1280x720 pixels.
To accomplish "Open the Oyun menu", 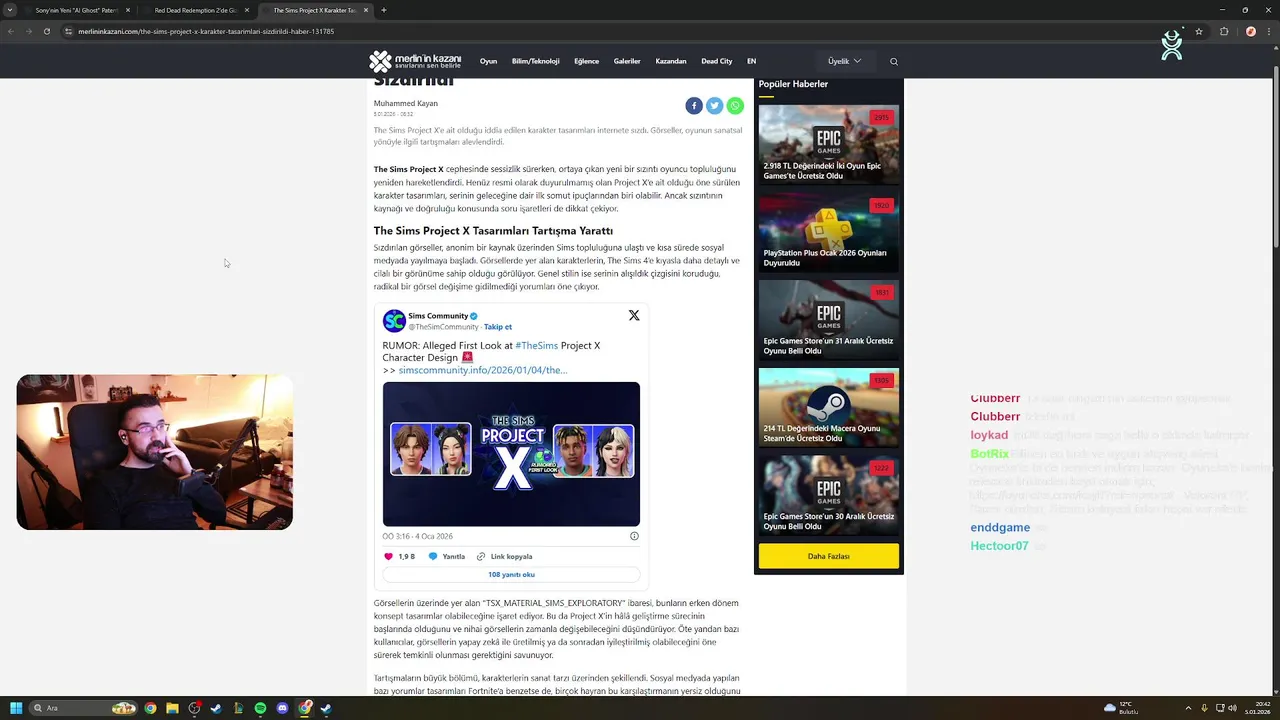I will click(488, 61).
